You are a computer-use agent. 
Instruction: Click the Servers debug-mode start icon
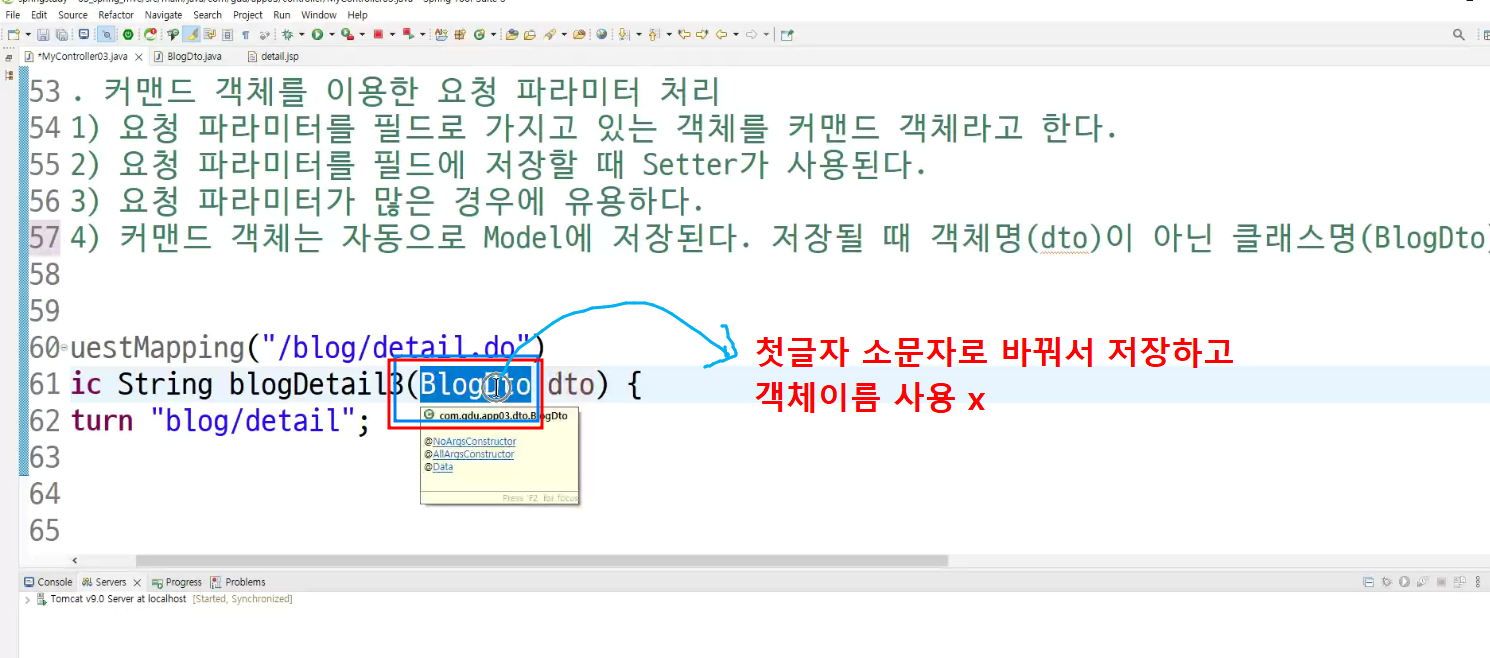pos(1386,582)
